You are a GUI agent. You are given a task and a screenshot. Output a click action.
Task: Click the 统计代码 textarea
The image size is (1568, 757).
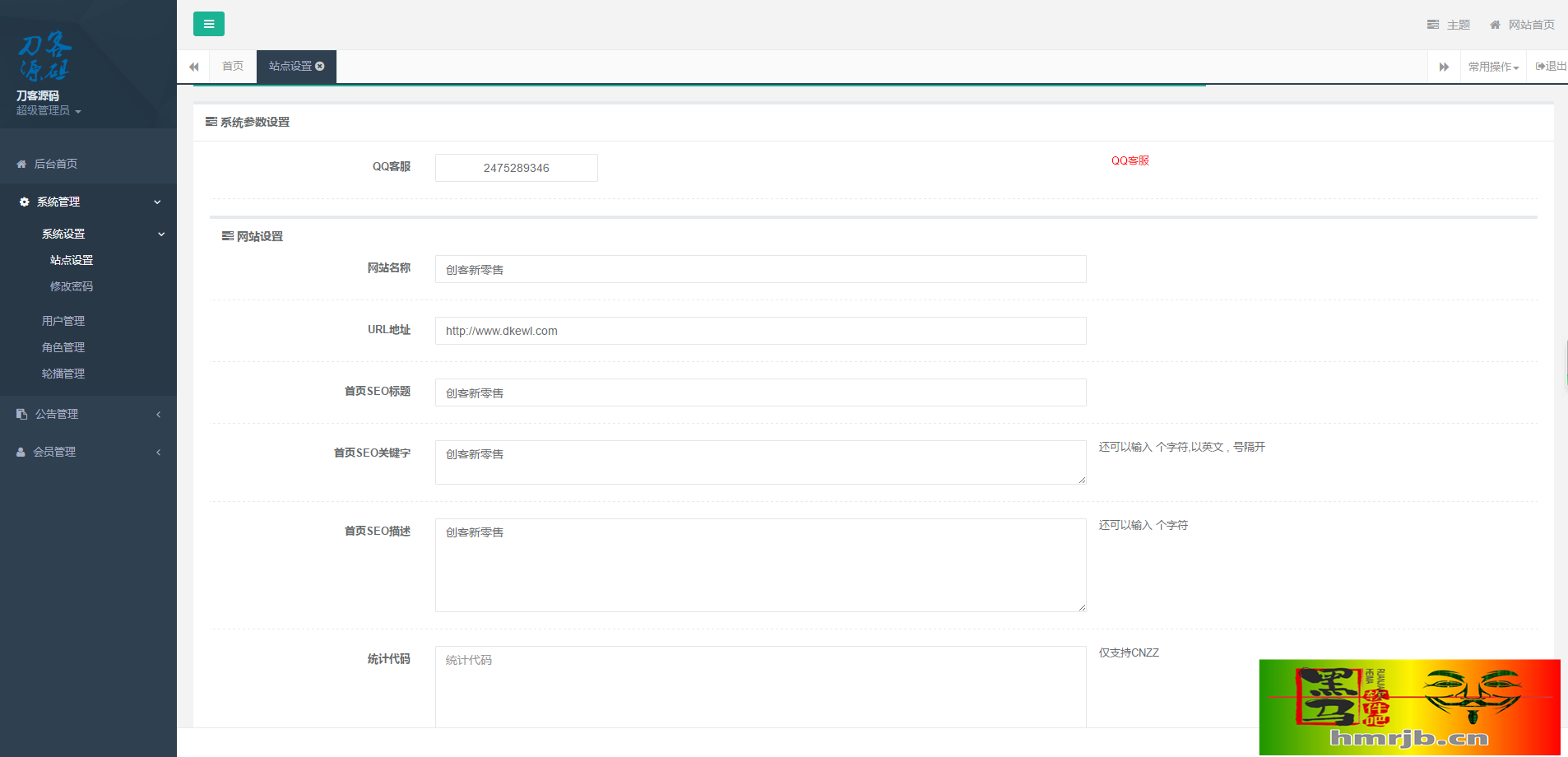pos(761,687)
